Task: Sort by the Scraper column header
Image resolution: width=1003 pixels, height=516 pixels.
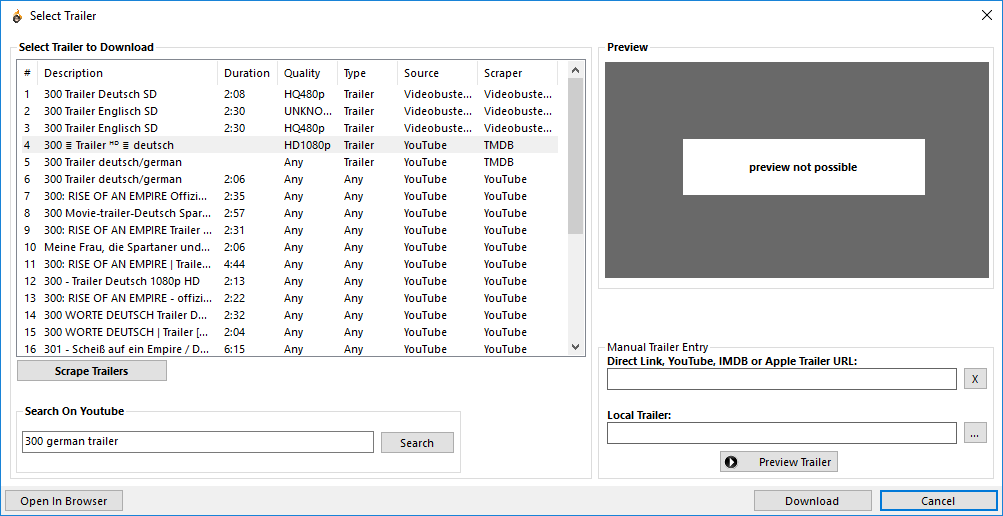Action: click(x=517, y=73)
